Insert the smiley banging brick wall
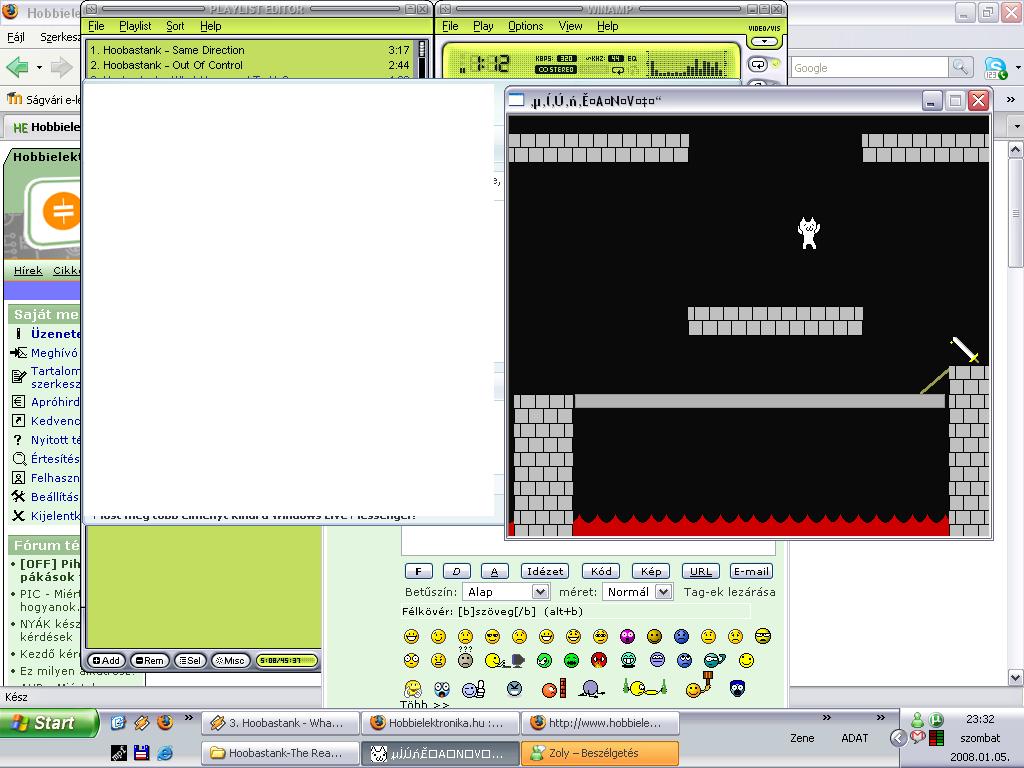The image size is (1024, 768). [x=554, y=688]
